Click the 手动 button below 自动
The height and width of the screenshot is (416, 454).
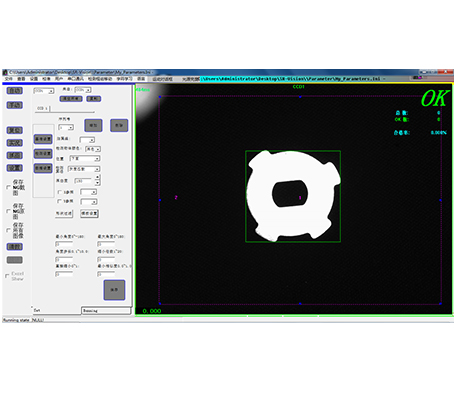coord(15,105)
